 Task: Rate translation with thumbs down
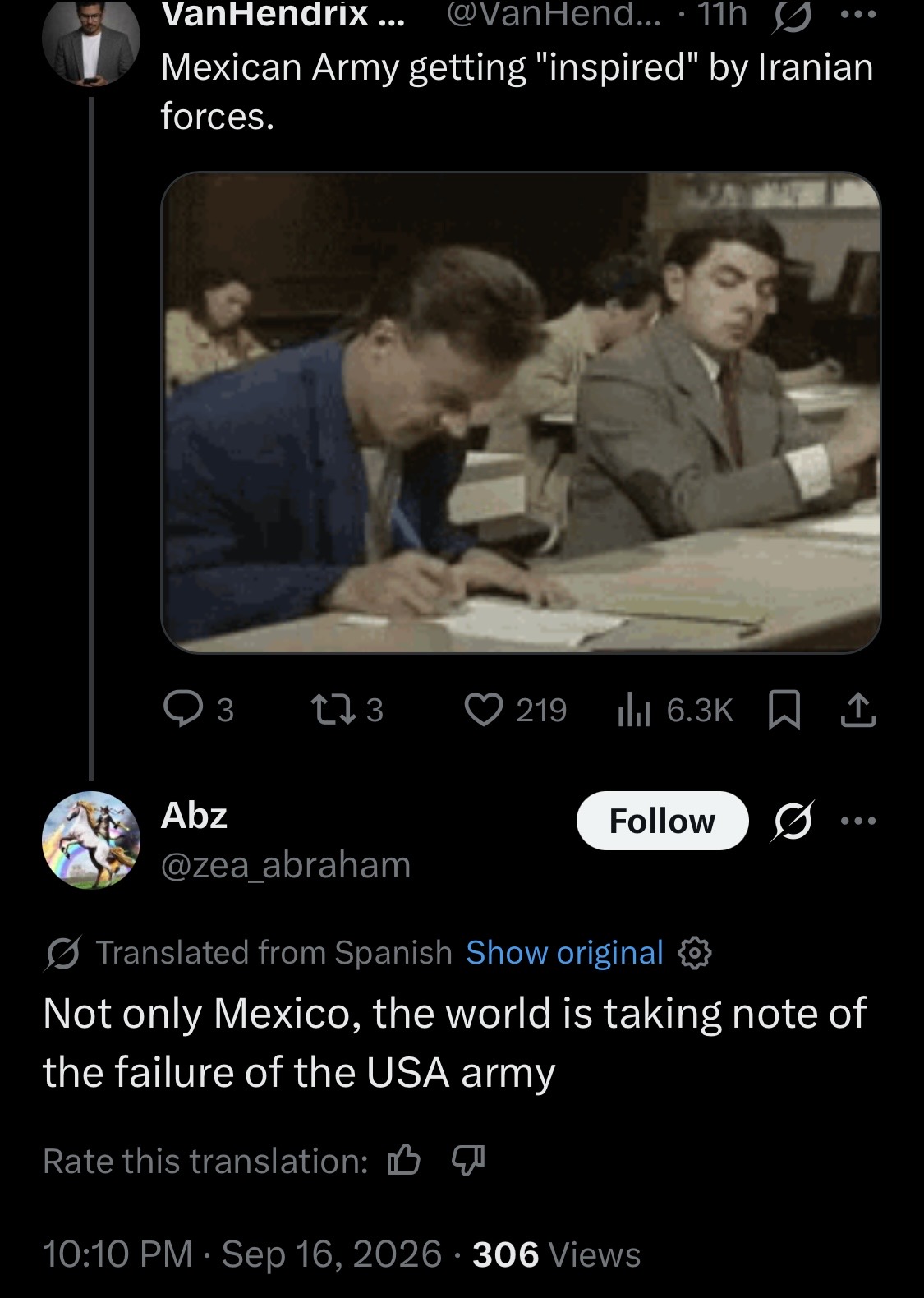click(x=468, y=1161)
